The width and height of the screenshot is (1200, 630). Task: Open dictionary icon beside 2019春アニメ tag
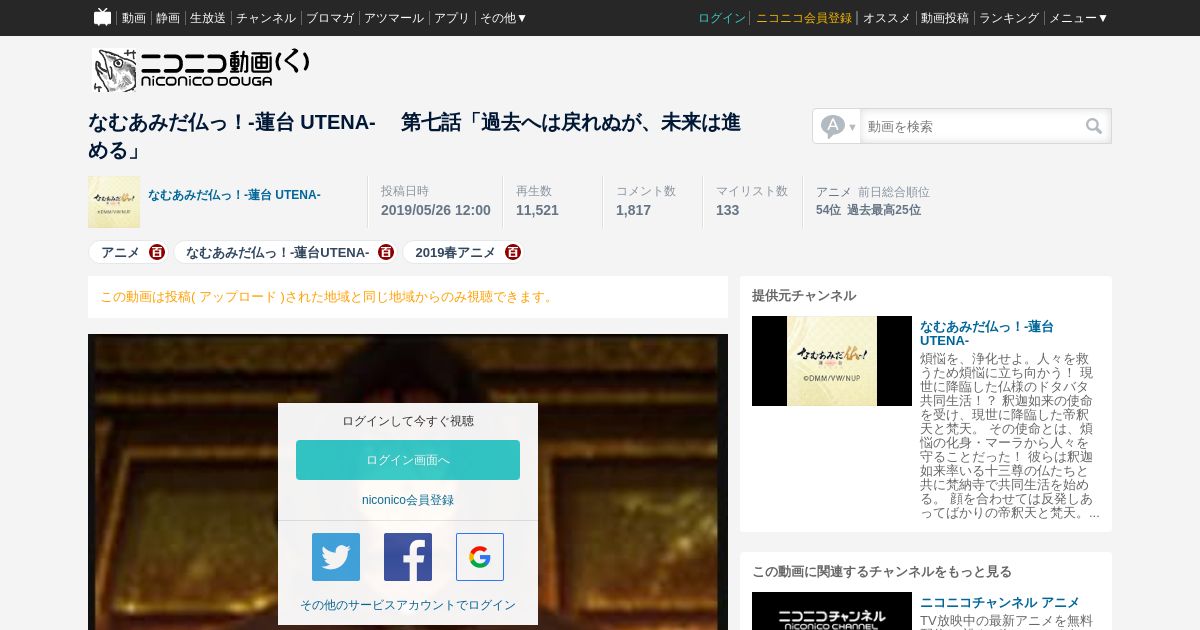(x=513, y=252)
